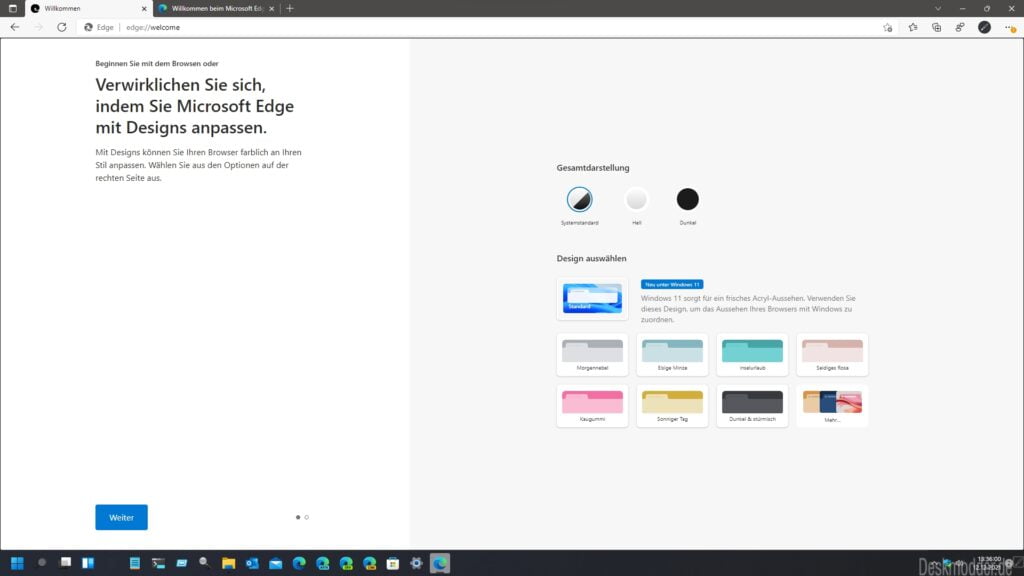Image resolution: width=1024 pixels, height=576 pixels.
Task: Select the Dunkel (dark) appearance option
Action: [687, 199]
